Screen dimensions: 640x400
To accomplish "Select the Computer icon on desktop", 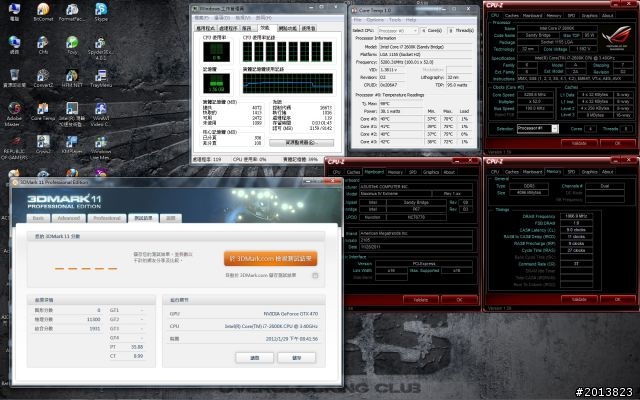I will point(14,12).
